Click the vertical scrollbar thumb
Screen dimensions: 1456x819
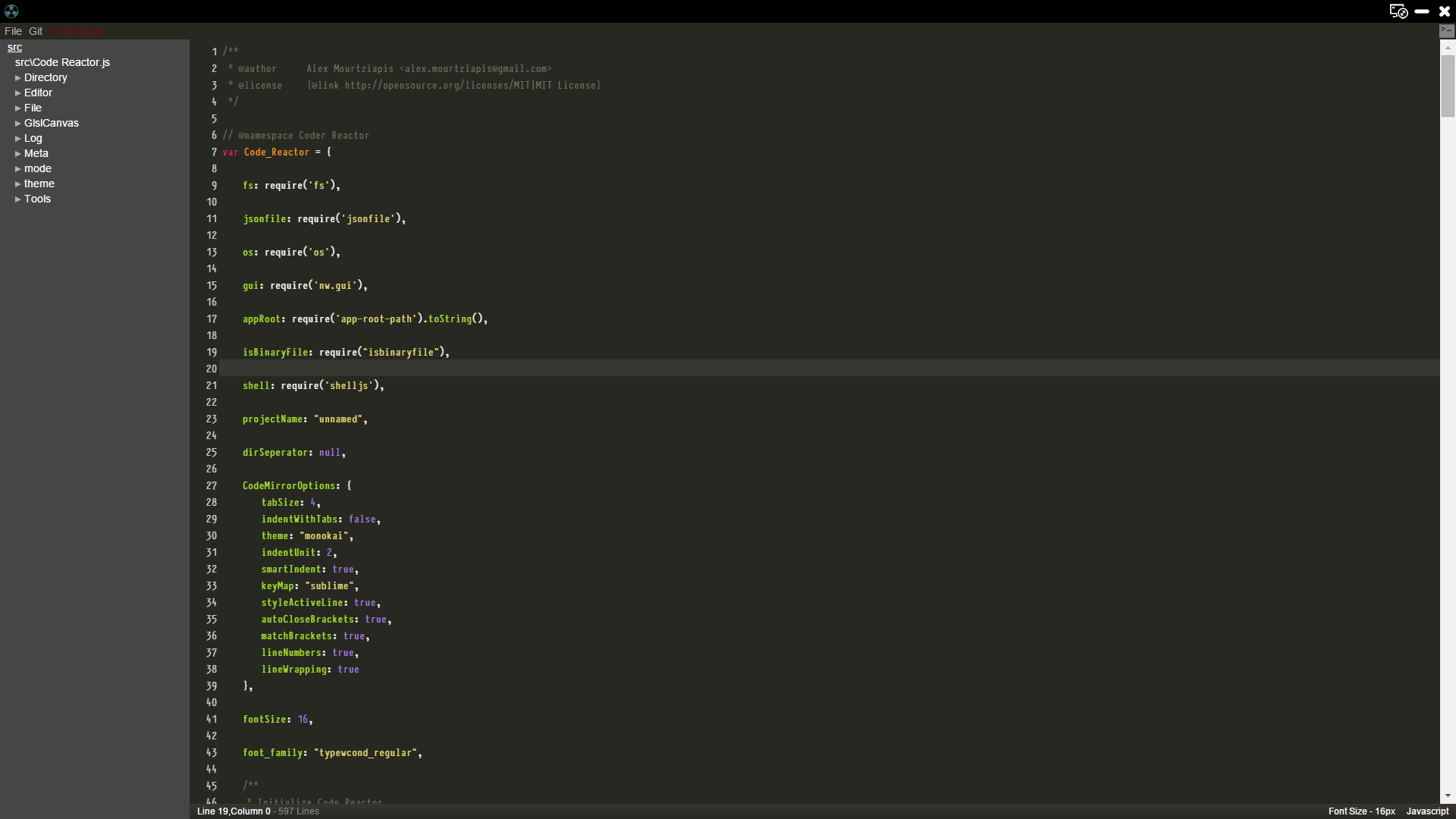(1448, 85)
